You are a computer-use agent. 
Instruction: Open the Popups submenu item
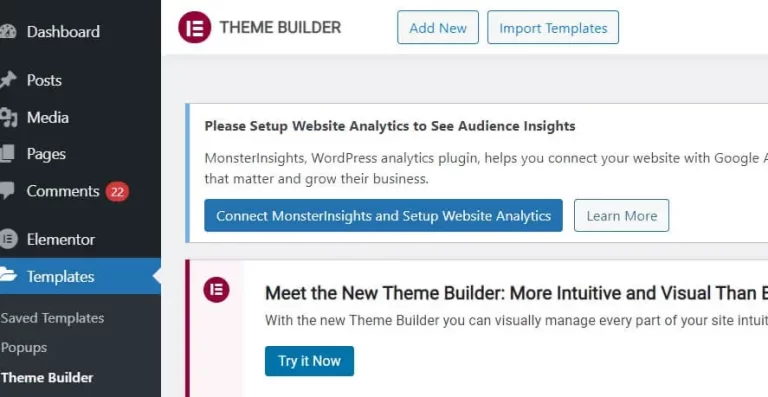(x=24, y=348)
